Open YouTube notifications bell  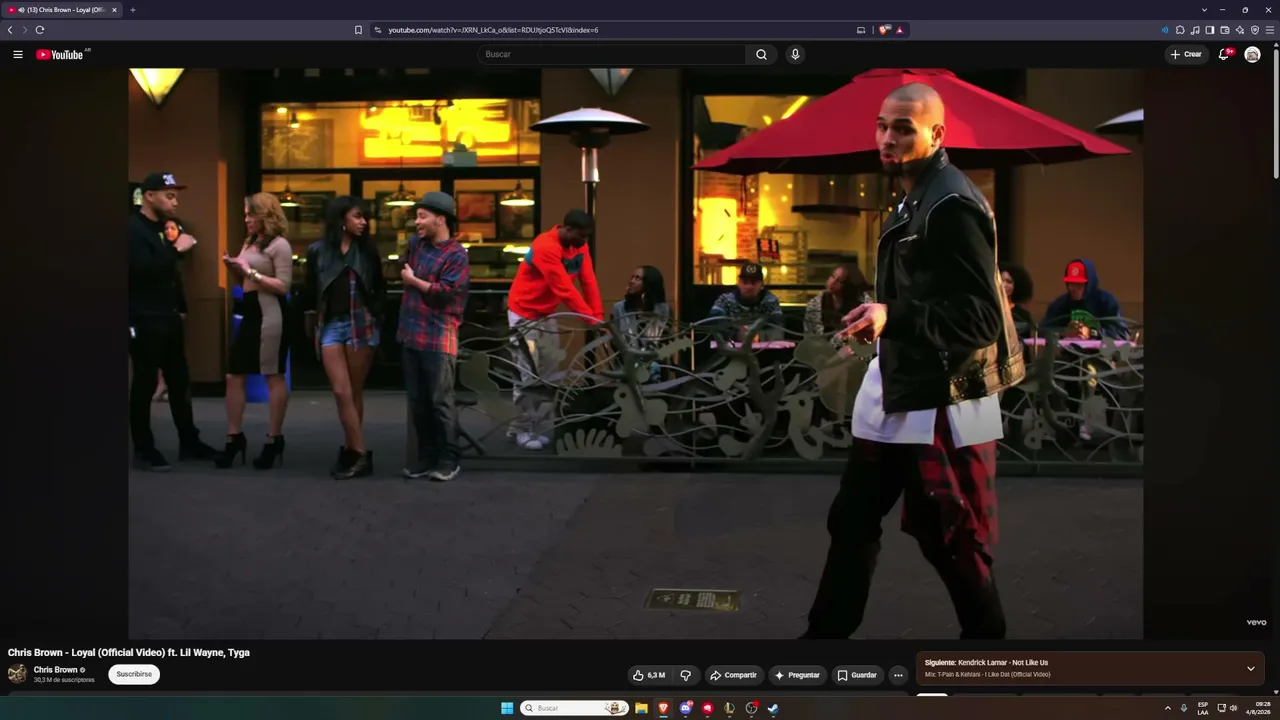click(x=1223, y=54)
